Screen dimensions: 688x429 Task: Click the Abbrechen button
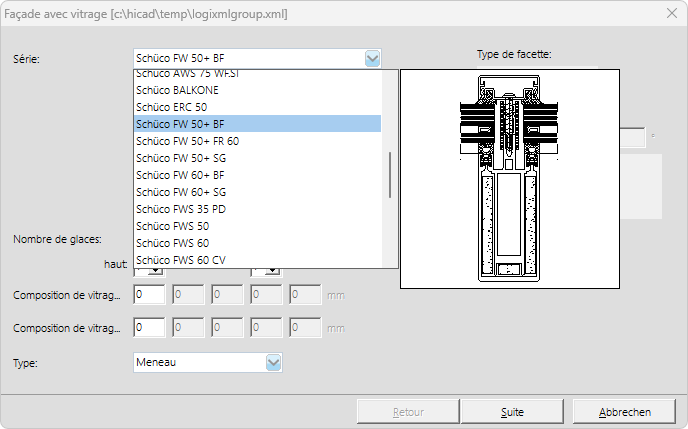tap(624, 412)
